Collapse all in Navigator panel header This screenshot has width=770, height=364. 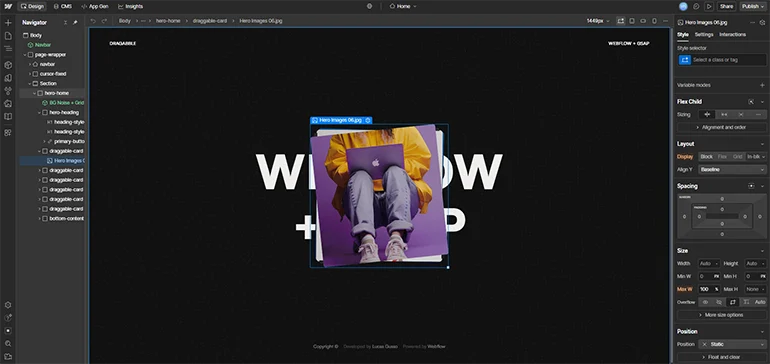[x=66, y=23]
